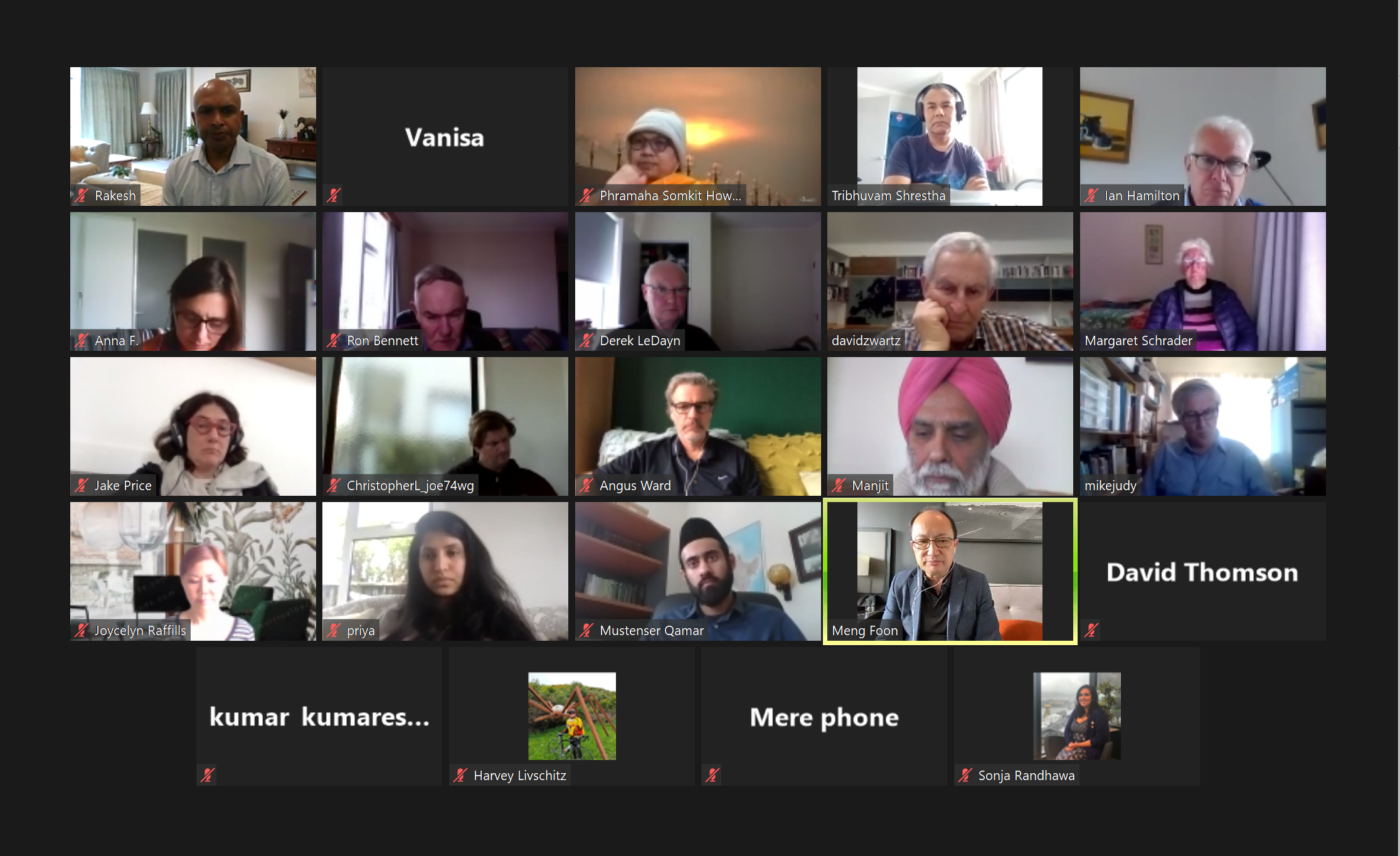1400x856 pixels.
Task: Select the mikejudy video tile
Action: tap(1202, 426)
